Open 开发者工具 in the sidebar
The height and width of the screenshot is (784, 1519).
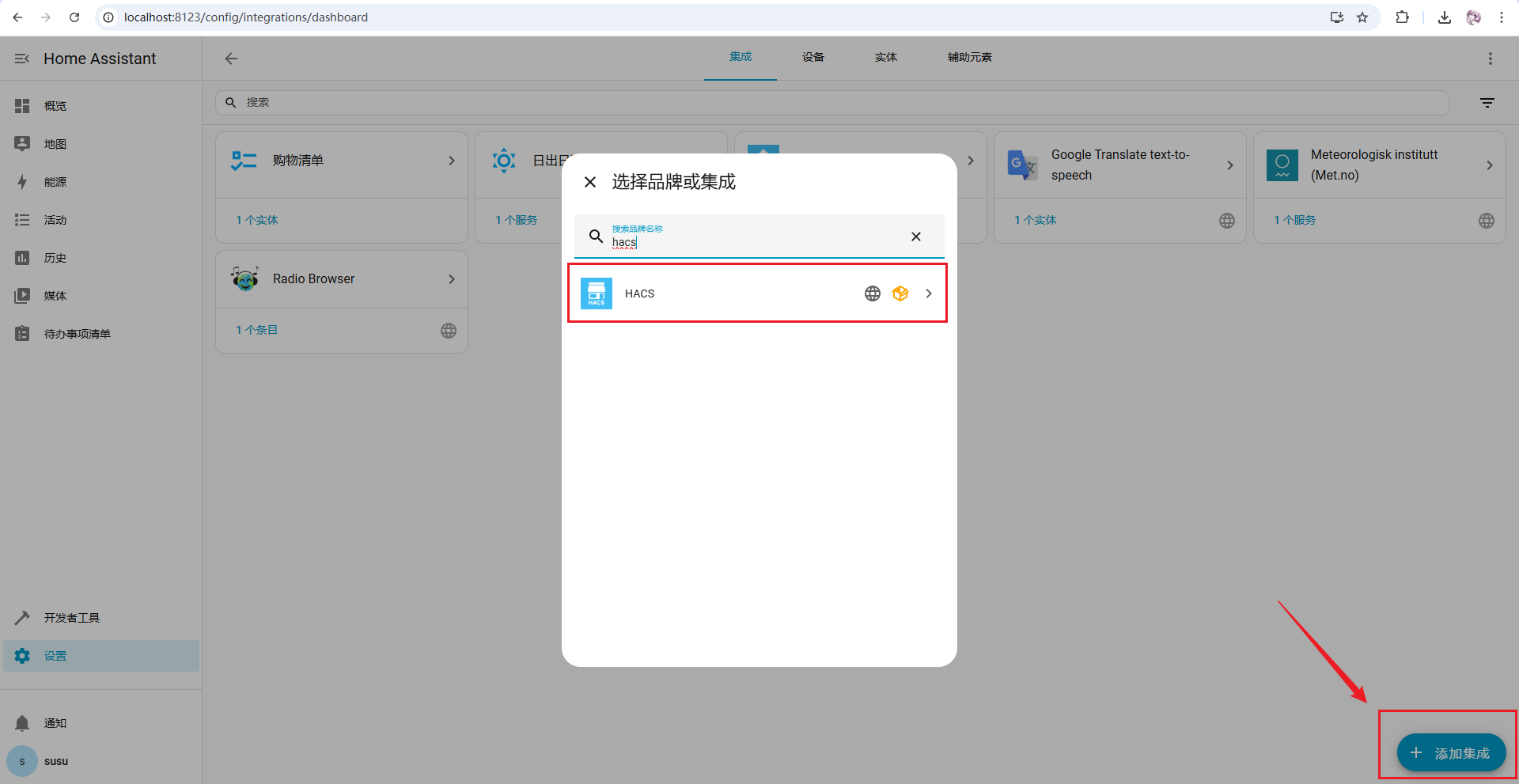click(x=71, y=618)
